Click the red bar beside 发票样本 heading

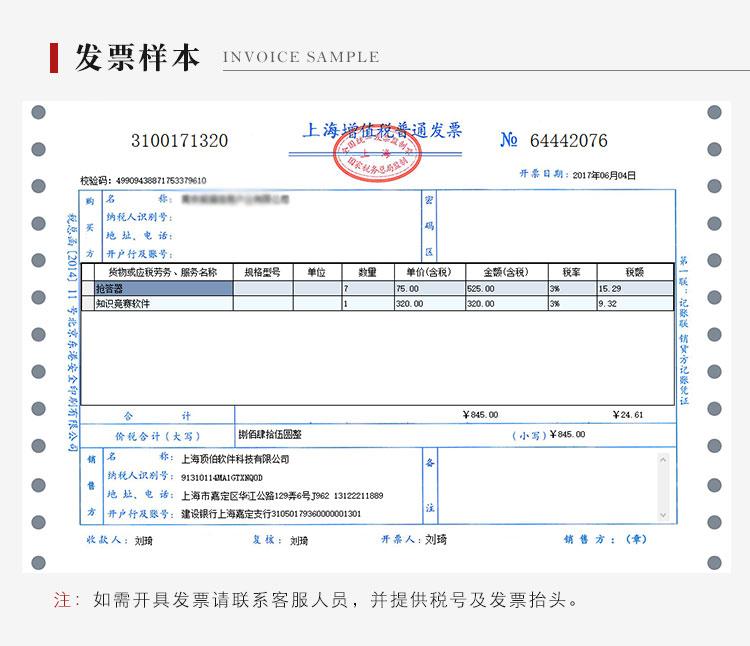(x=54, y=57)
